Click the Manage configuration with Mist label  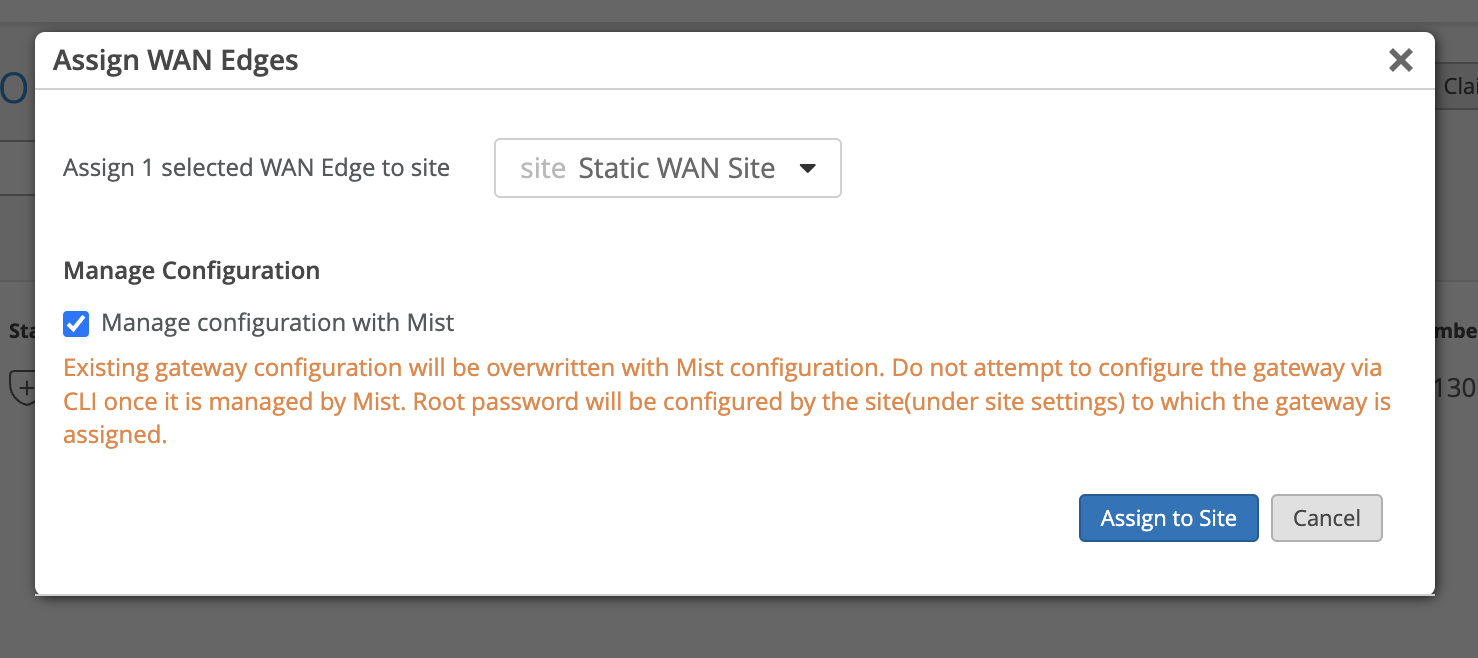[x=277, y=323]
